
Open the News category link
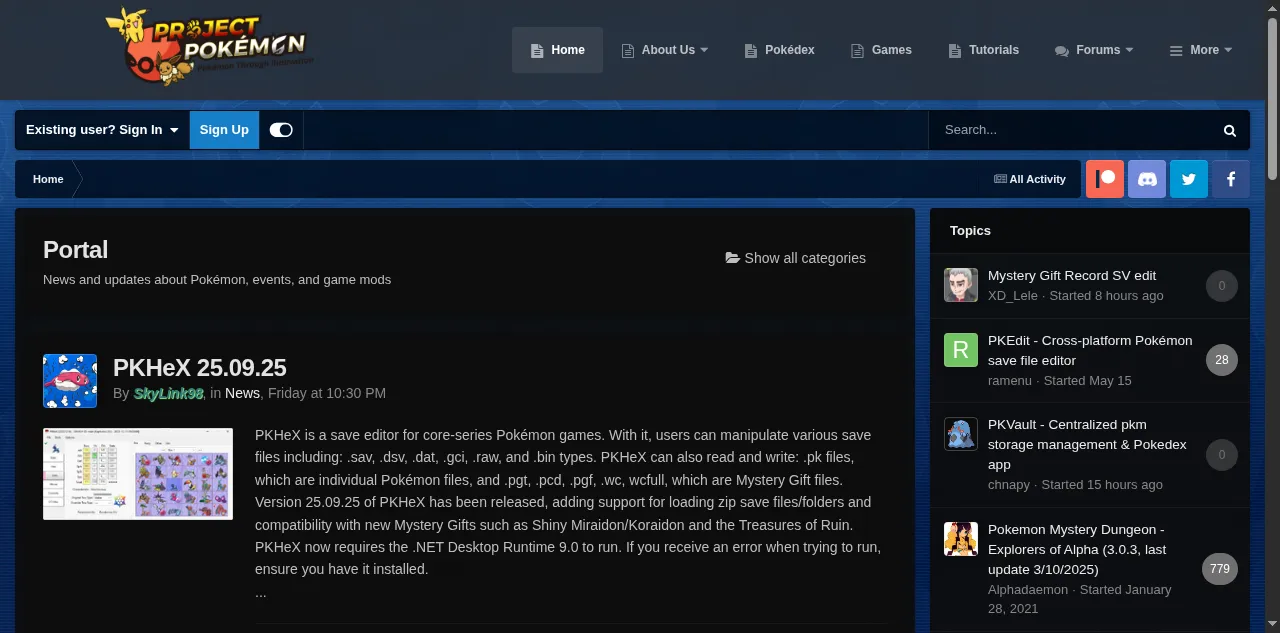[242, 394]
